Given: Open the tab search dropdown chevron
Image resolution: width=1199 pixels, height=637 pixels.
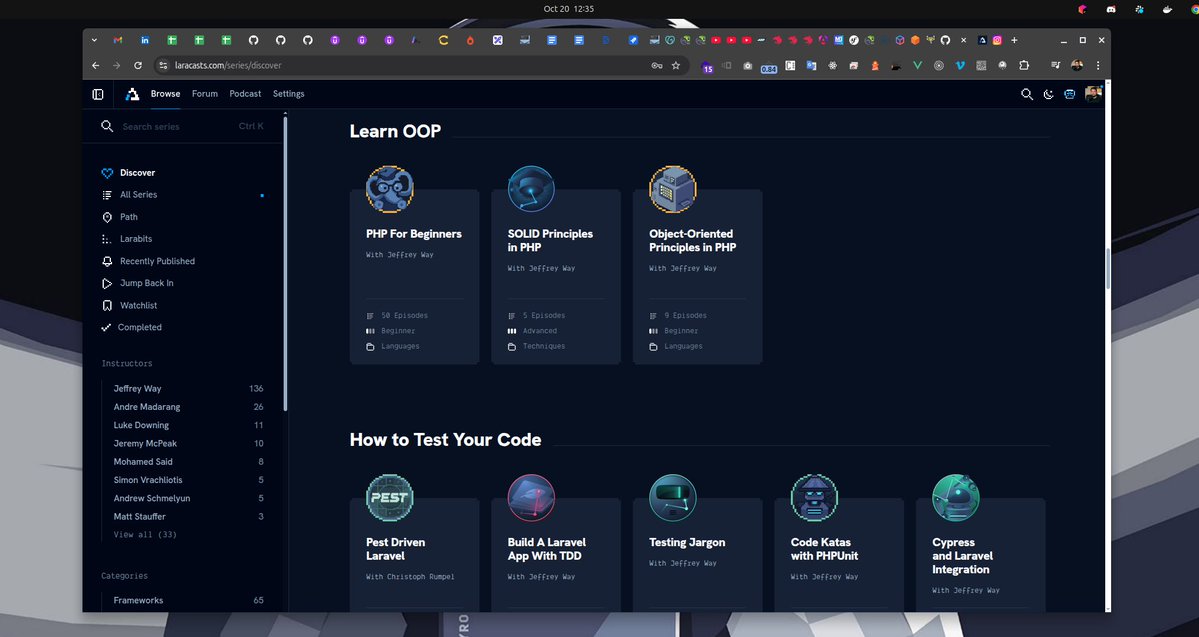Looking at the screenshot, I should pos(94,40).
